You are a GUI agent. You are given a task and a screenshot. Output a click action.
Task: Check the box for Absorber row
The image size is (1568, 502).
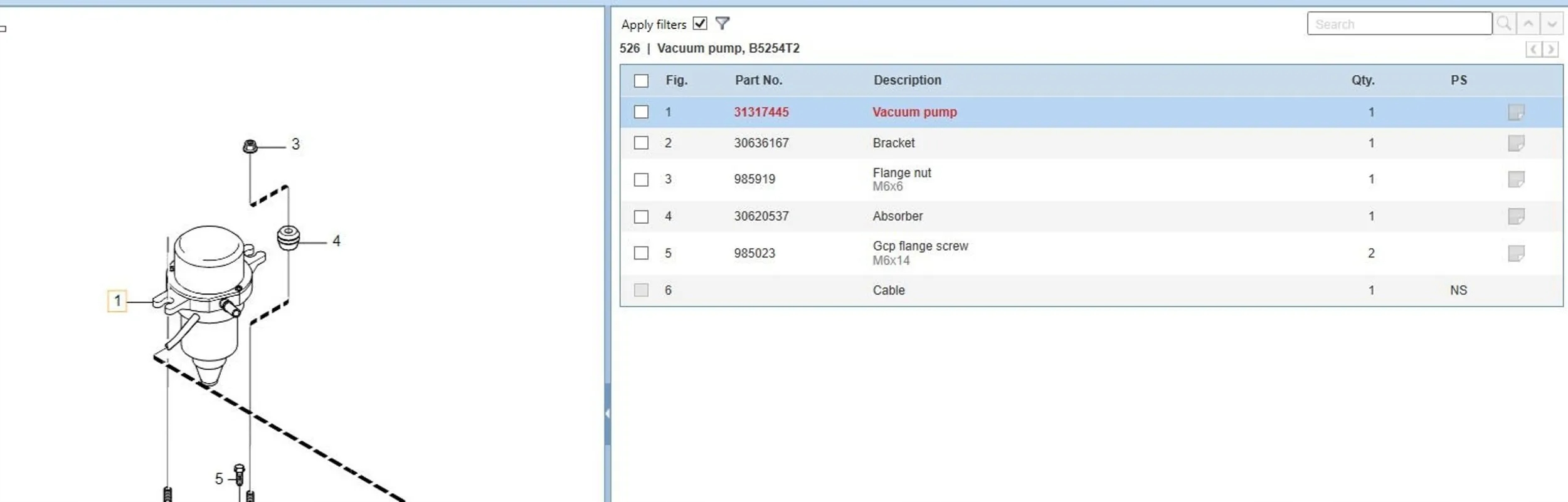coord(640,217)
